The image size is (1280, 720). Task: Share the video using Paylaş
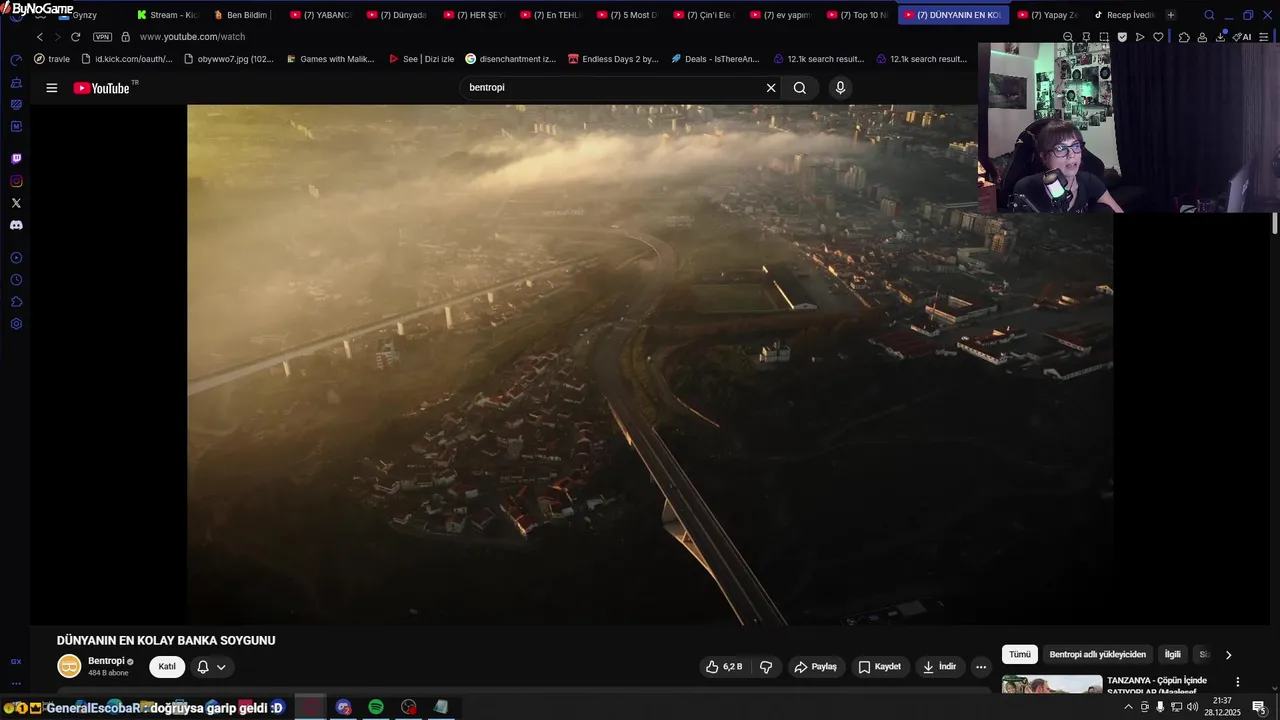(x=816, y=667)
